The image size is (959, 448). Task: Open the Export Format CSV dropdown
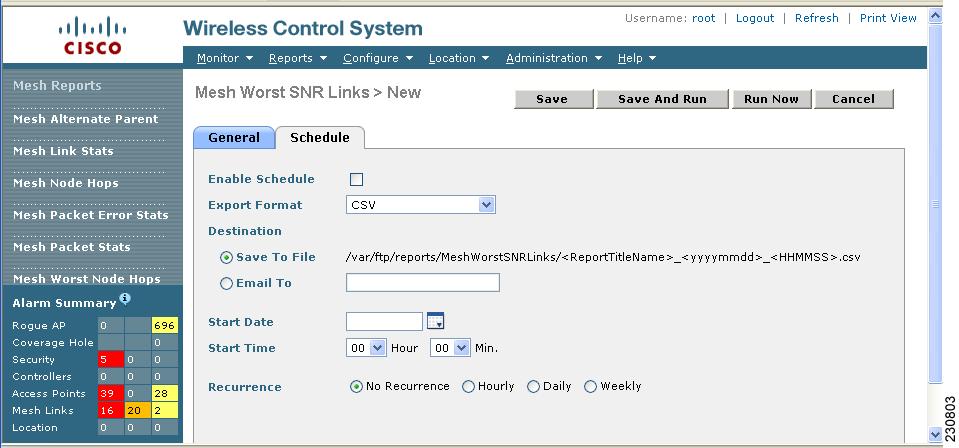click(421, 204)
